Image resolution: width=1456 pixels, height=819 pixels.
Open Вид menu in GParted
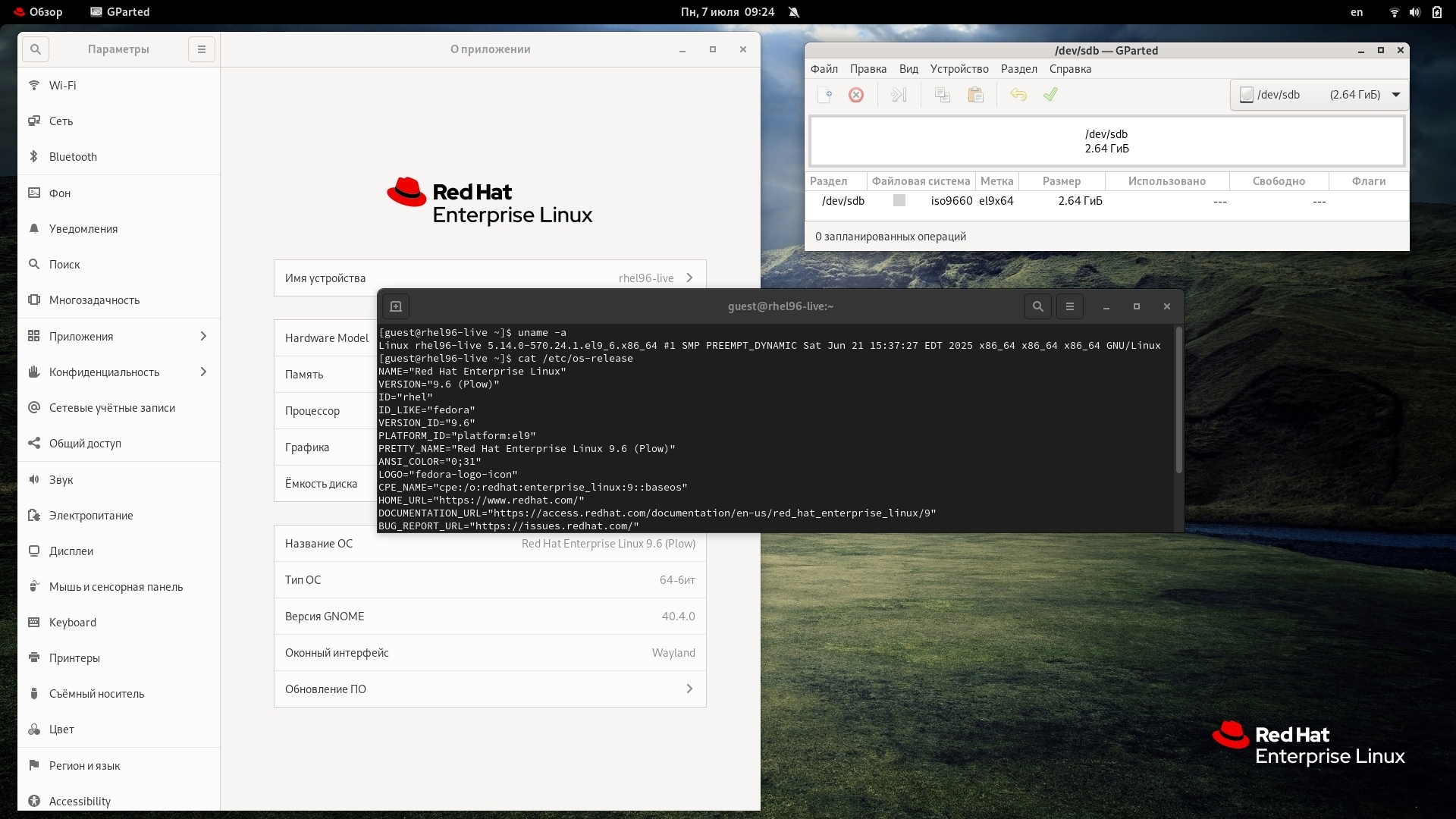[x=908, y=69]
